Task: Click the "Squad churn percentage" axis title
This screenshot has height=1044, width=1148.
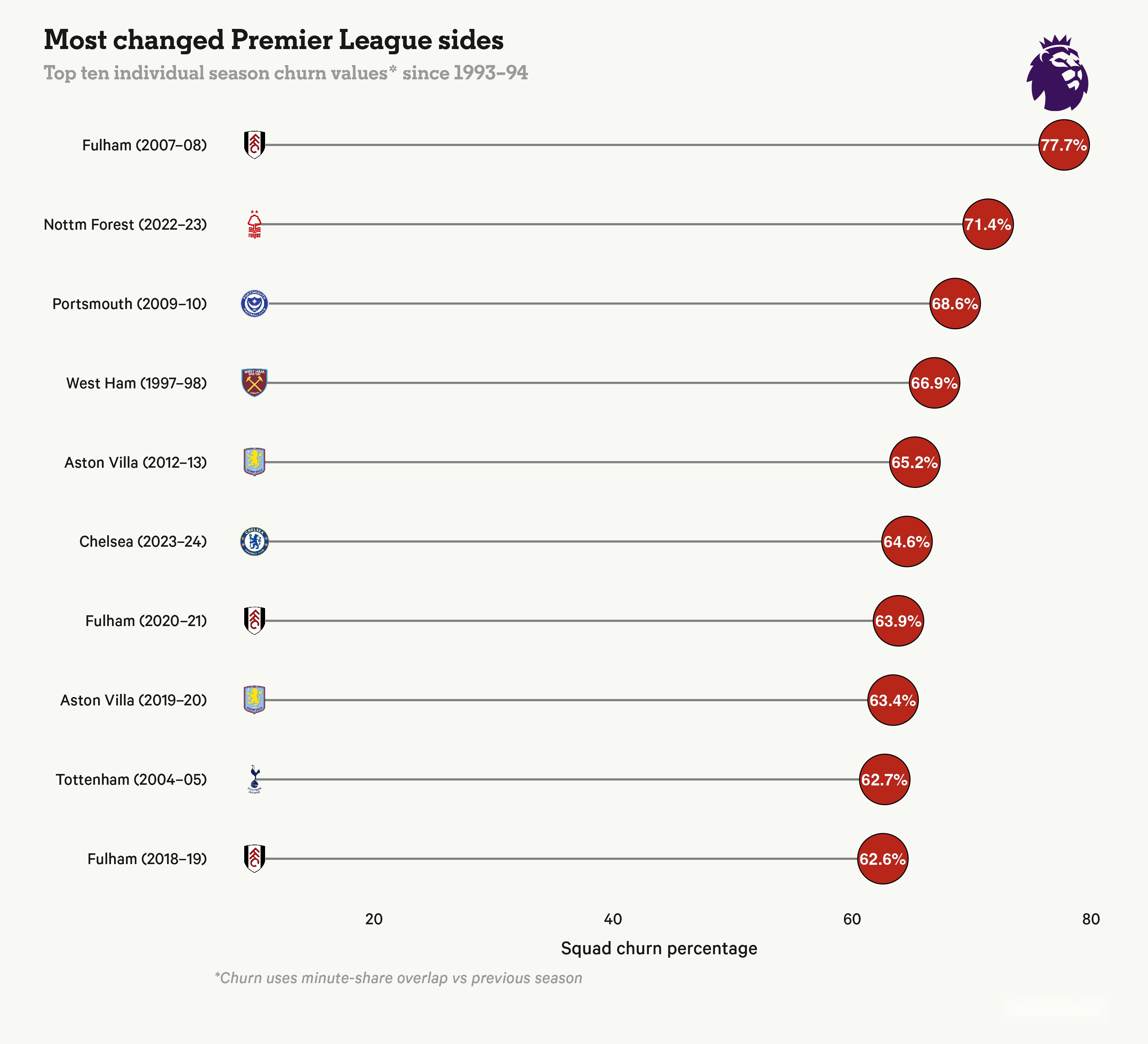Action: (x=659, y=948)
